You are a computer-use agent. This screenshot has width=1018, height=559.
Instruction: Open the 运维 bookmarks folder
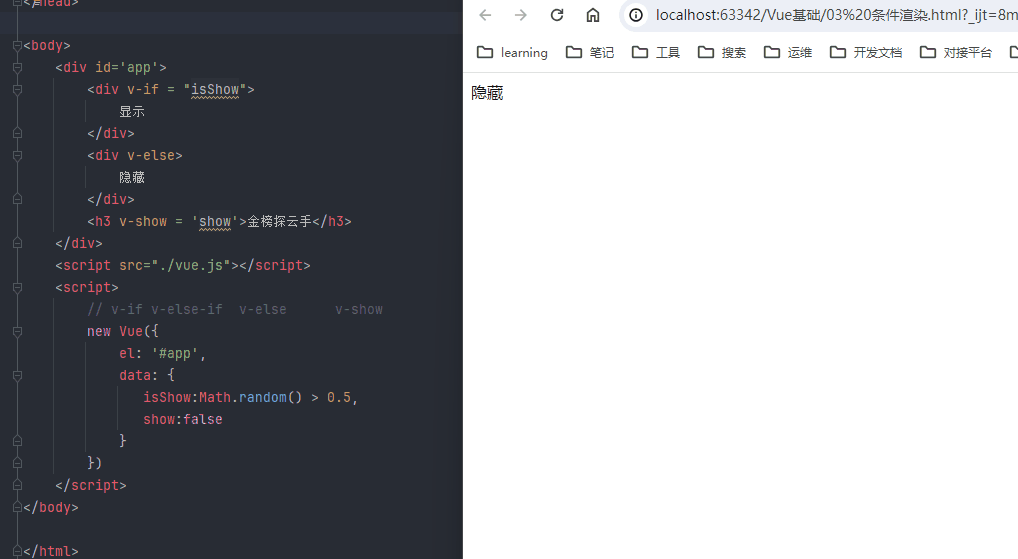(788, 53)
